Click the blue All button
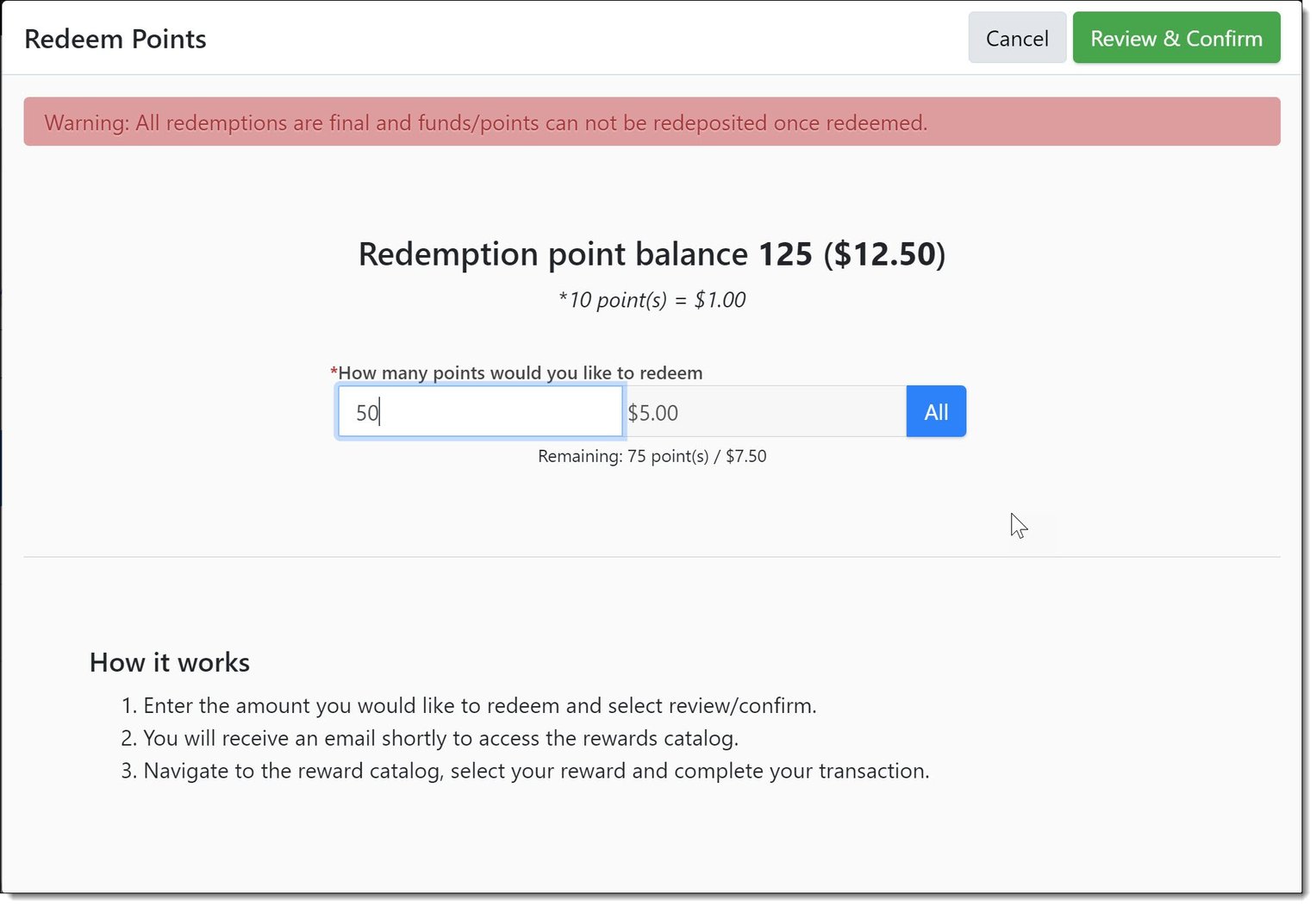The height and width of the screenshot is (907, 1316). (935, 412)
